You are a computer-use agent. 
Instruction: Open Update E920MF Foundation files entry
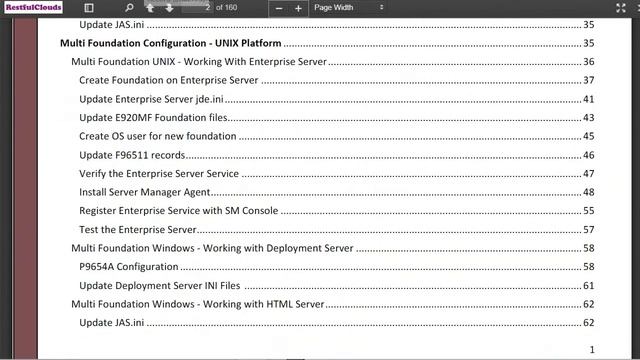[153, 118]
